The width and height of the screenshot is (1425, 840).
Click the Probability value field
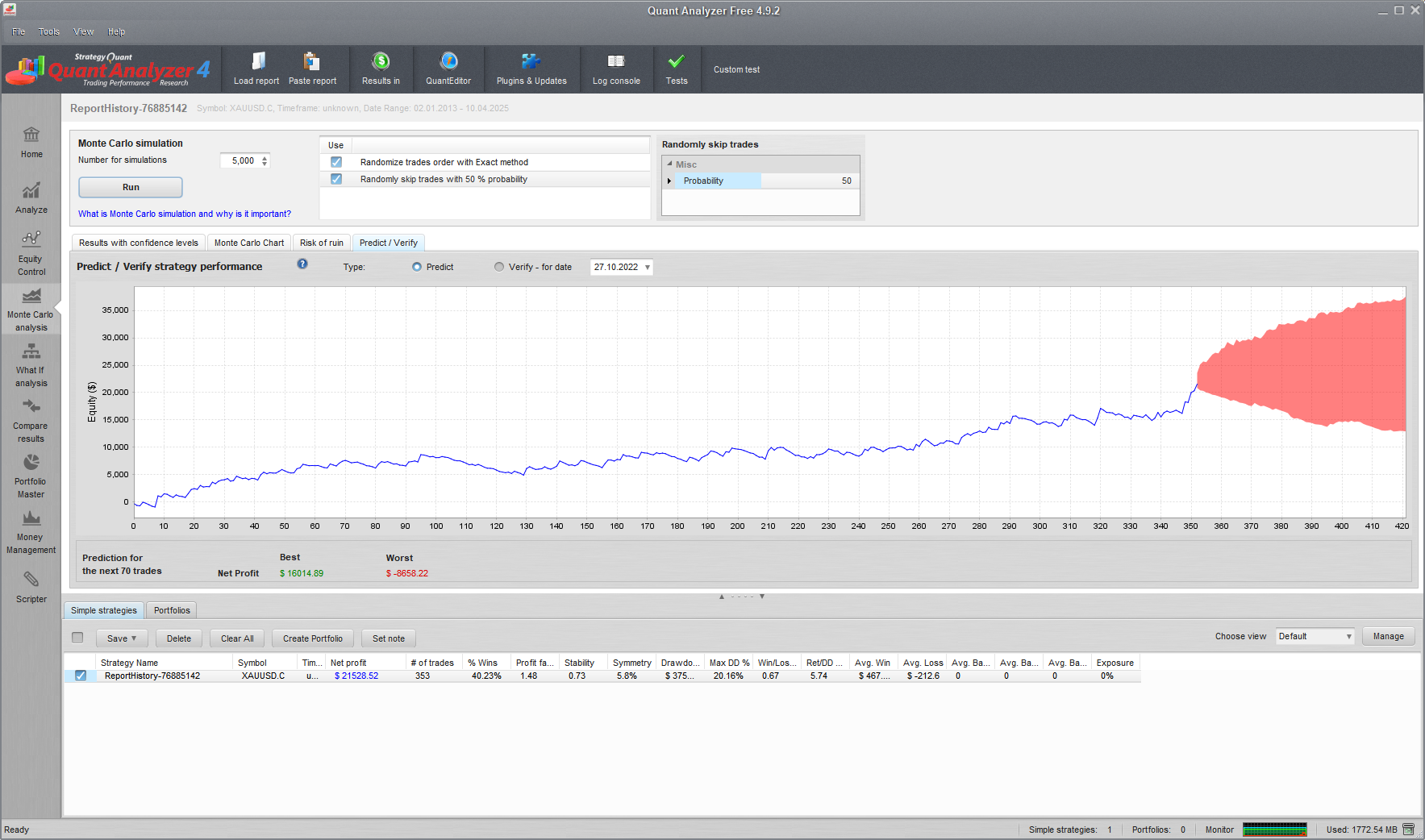[x=809, y=181]
